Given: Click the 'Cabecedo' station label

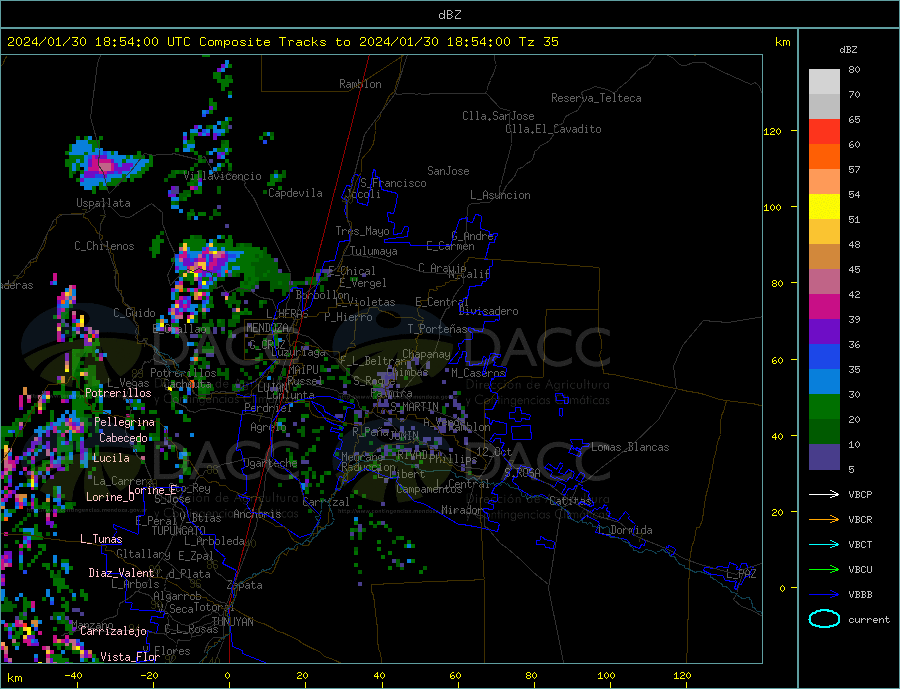Looking at the screenshot, I should 123,438.
